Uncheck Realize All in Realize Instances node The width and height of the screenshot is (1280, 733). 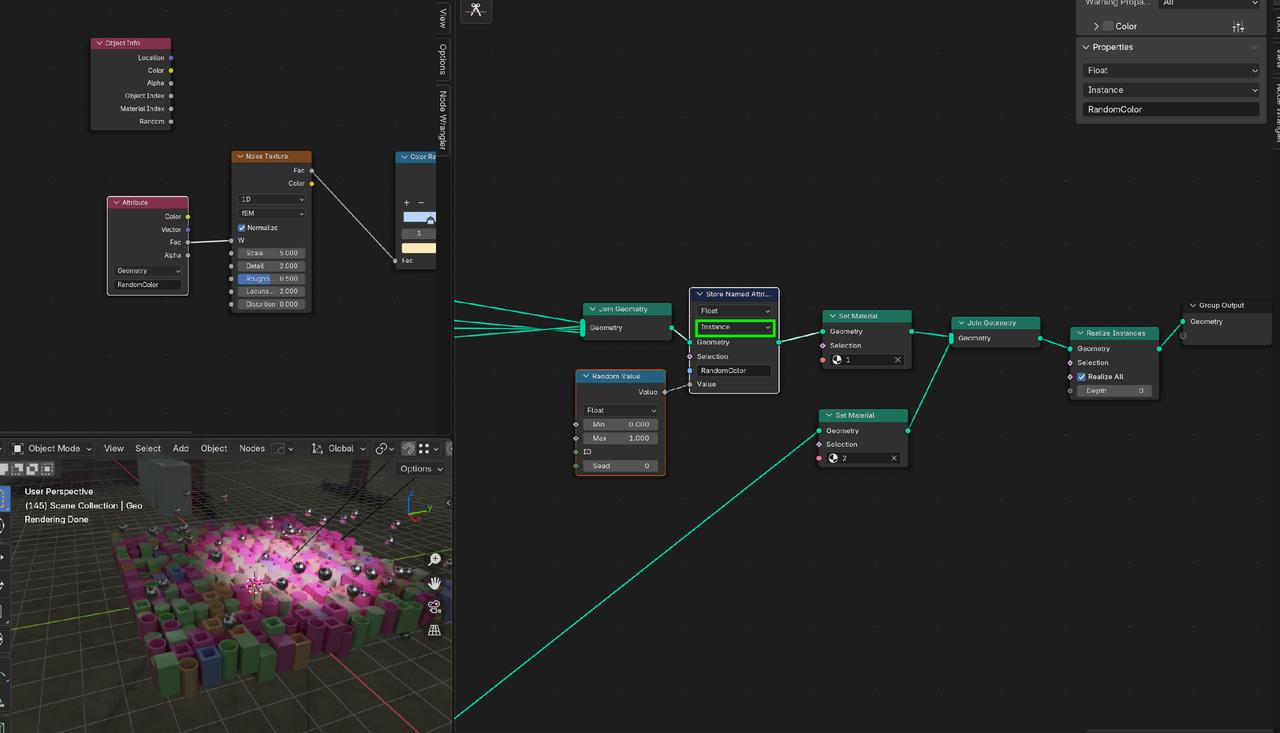pyautogui.click(x=1081, y=377)
